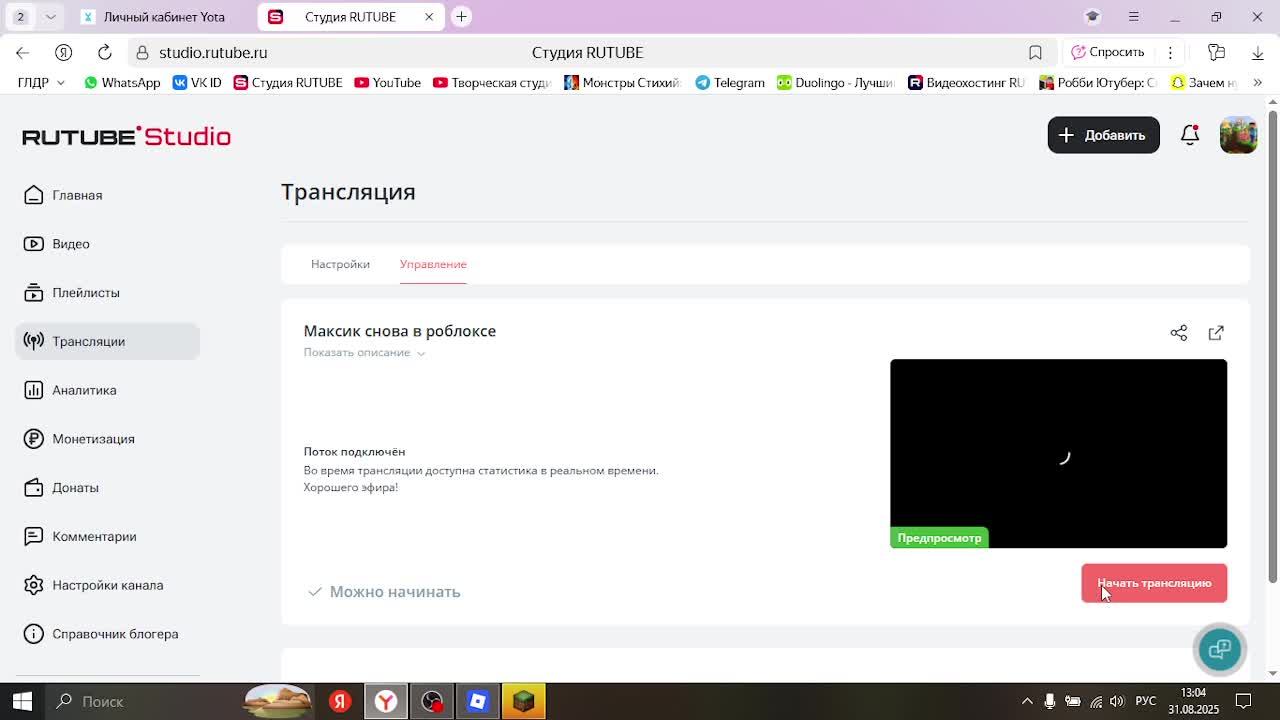
Task: Go back in the browser
Action: (22, 52)
